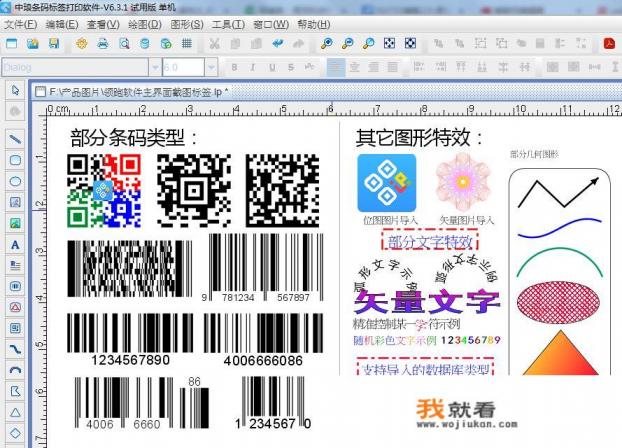Image resolution: width=622 pixels, height=448 pixels.
Task: Click the 矢量文字 vector text object
Action: [427, 302]
